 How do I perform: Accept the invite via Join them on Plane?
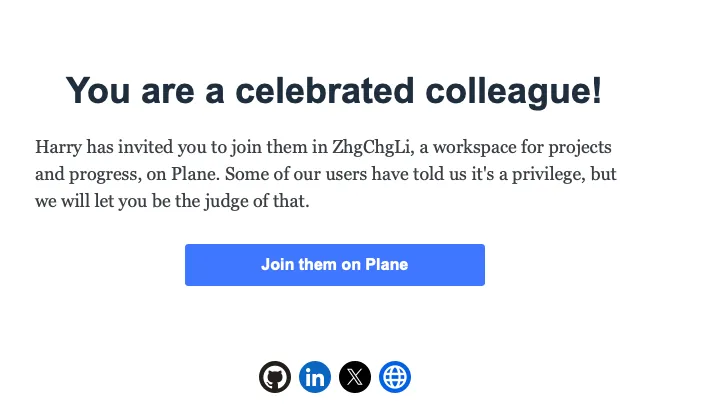pos(334,265)
